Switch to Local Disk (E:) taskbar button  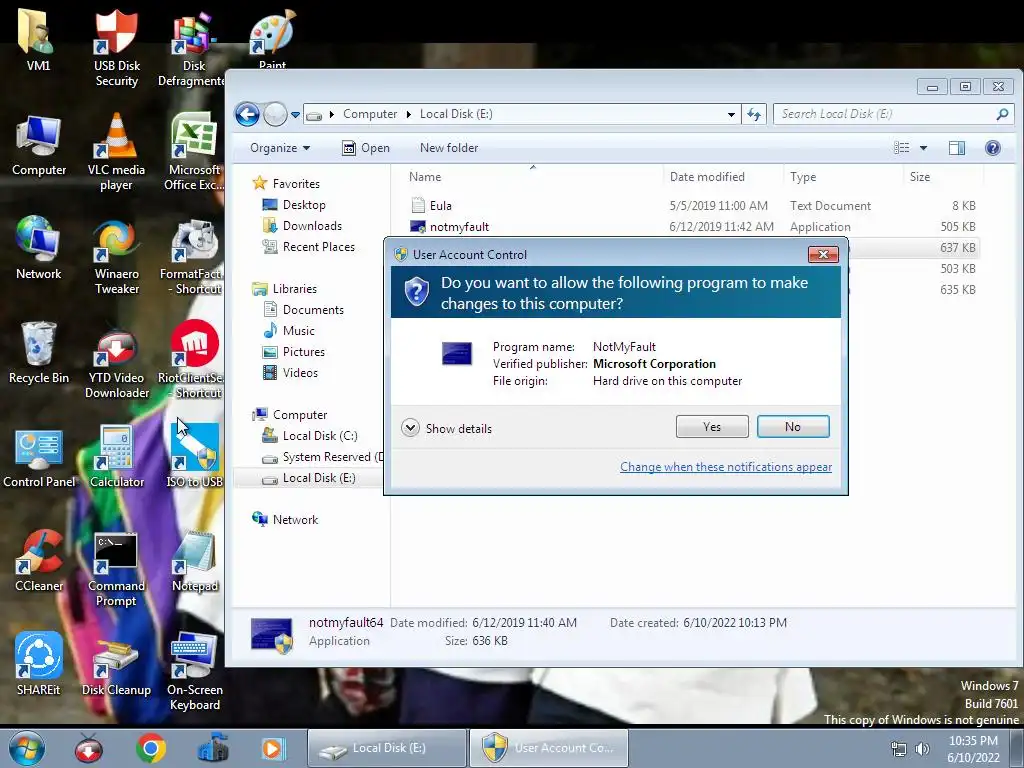(387, 748)
